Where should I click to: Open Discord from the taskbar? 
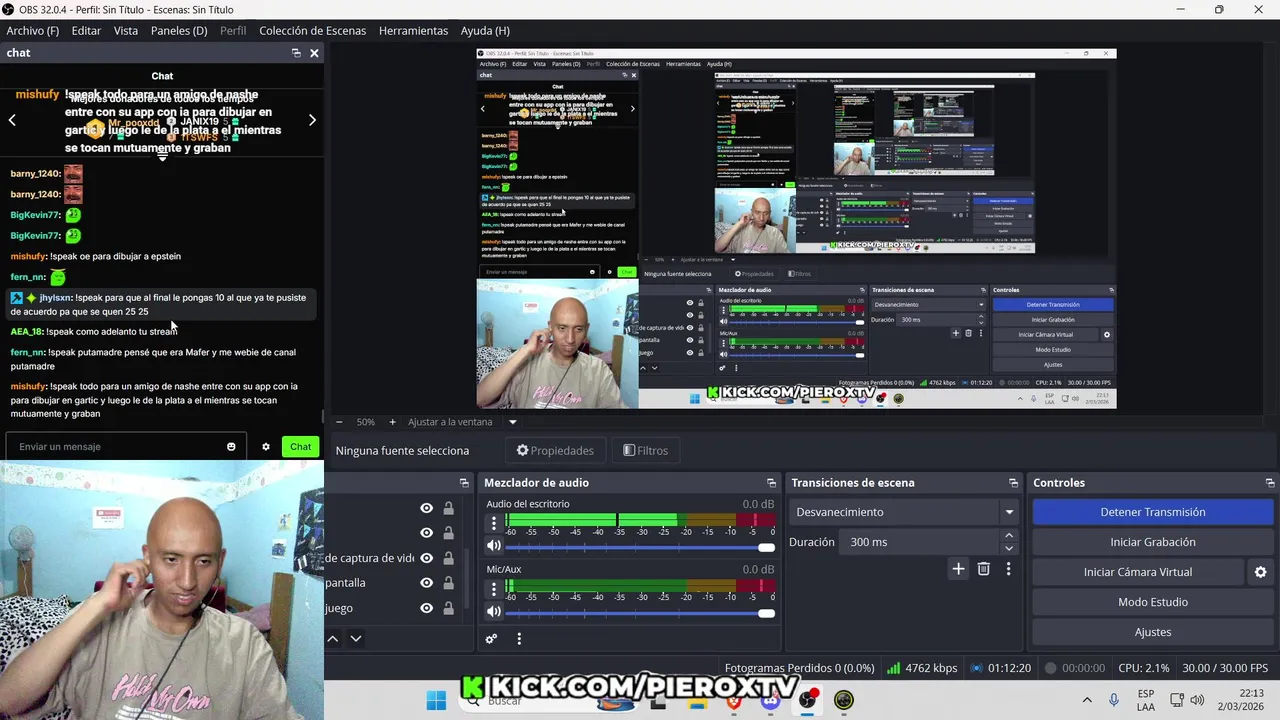tap(770, 700)
